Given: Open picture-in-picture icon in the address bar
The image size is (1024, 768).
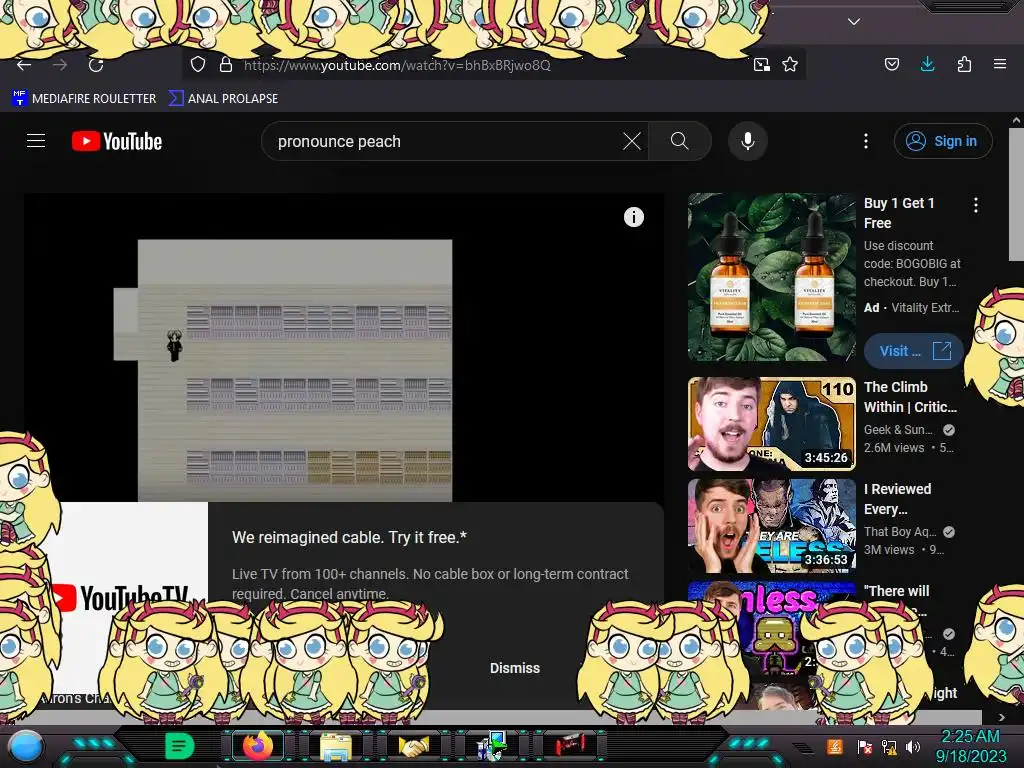Looking at the screenshot, I should coord(761,65).
